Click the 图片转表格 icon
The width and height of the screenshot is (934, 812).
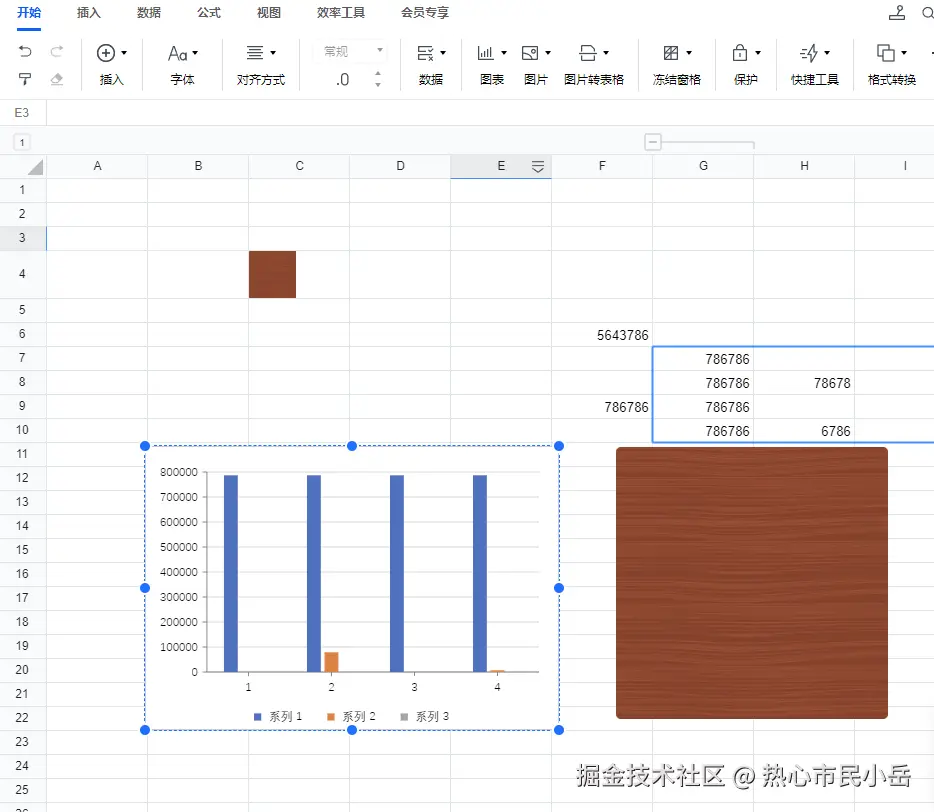(587, 53)
